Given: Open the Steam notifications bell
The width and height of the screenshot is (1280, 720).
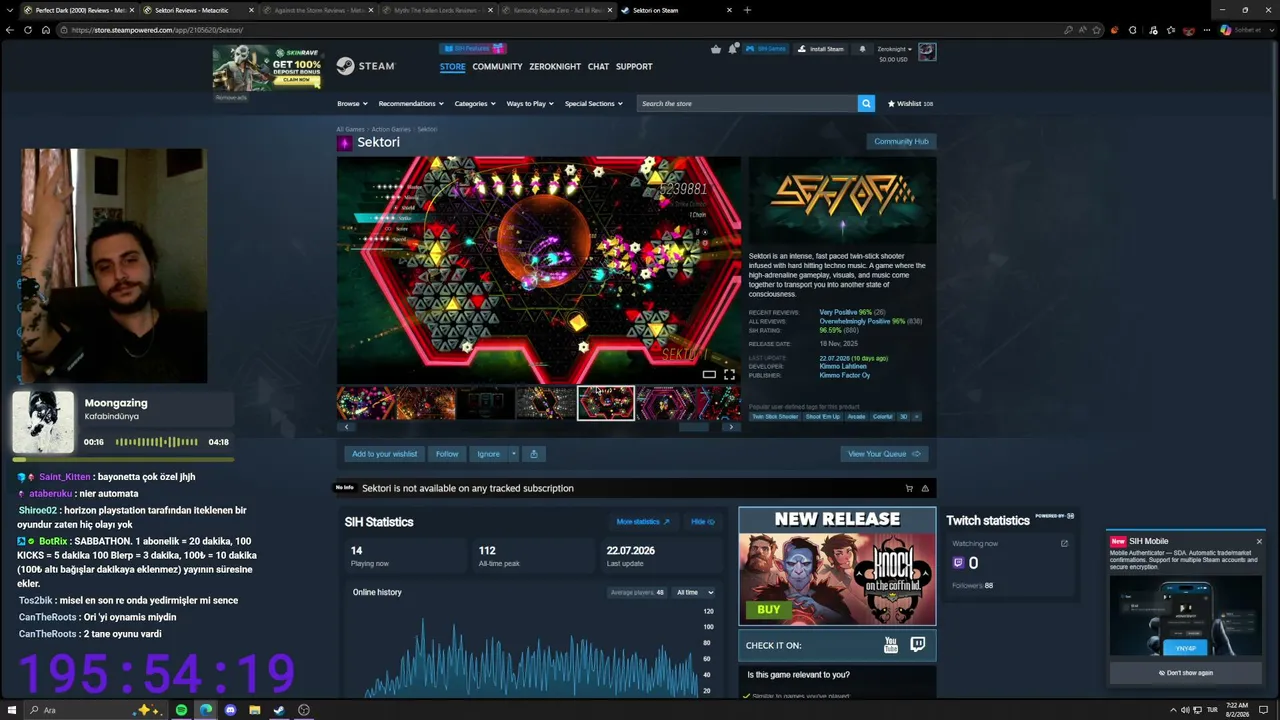Looking at the screenshot, I should pyautogui.click(x=862, y=49).
